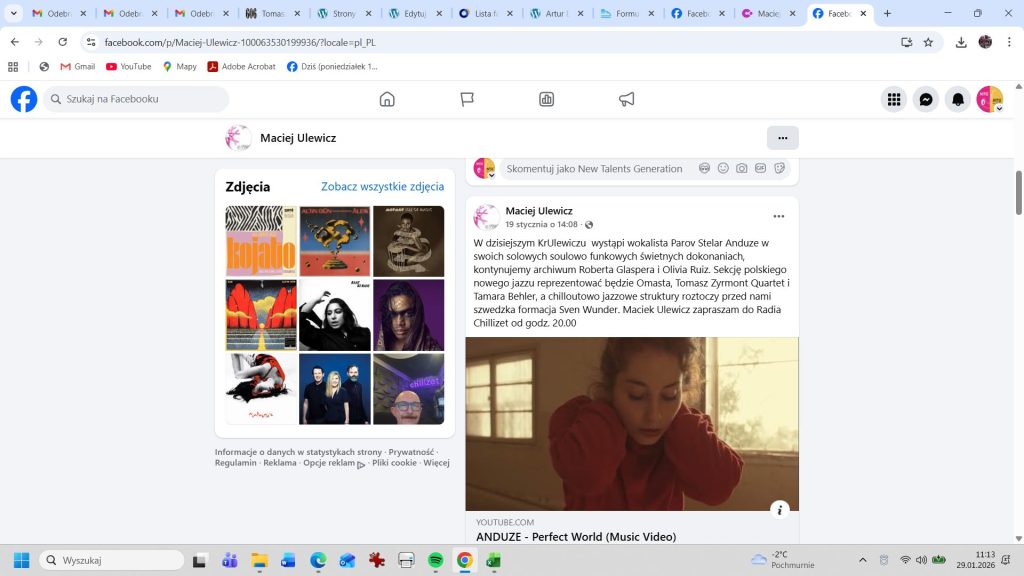Open the Kokoroko album cover photo thumbnail
Viewport: 1024px width, 576px height.
pos(261,241)
